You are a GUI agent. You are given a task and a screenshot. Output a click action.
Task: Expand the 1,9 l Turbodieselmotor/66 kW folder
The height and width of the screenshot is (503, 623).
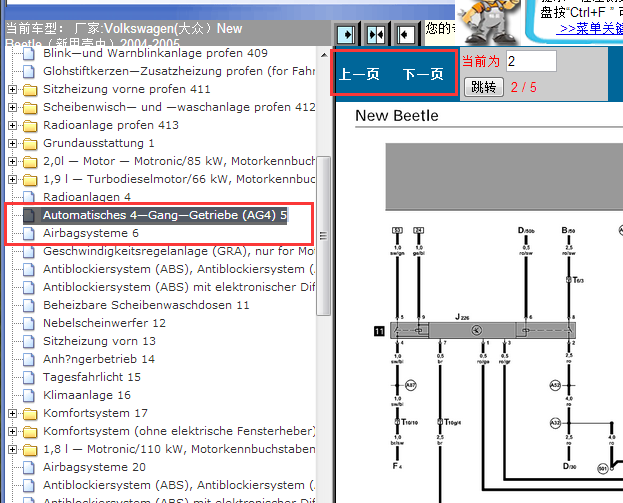click(x=12, y=179)
